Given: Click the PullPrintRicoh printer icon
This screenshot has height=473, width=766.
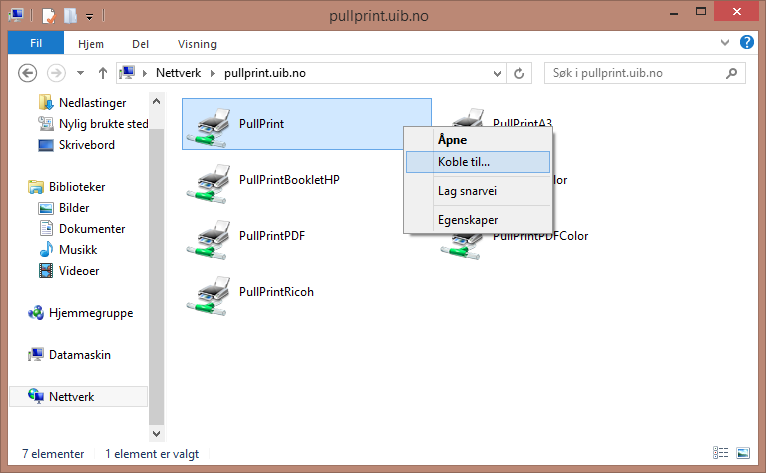Looking at the screenshot, I should (208, 293).
